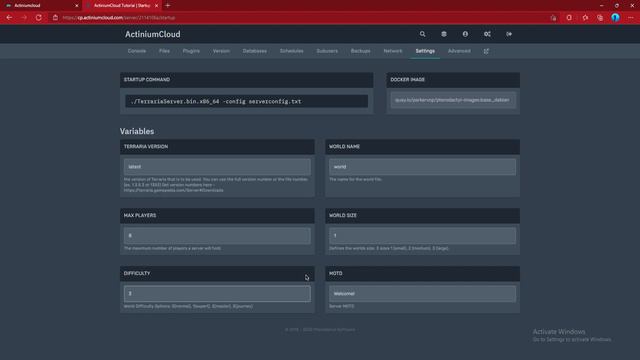Click the STARTUP COMMAND panel header
Image resolution: width=640 pixels, height=360 pixels.
(x=247, y=80)
